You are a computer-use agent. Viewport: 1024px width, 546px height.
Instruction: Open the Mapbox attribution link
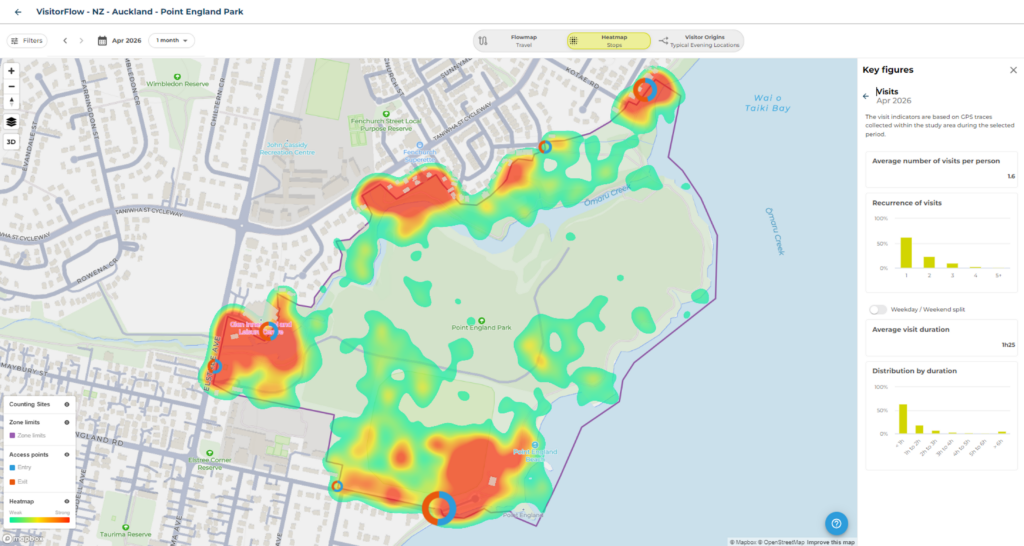(x=743, y=542)
